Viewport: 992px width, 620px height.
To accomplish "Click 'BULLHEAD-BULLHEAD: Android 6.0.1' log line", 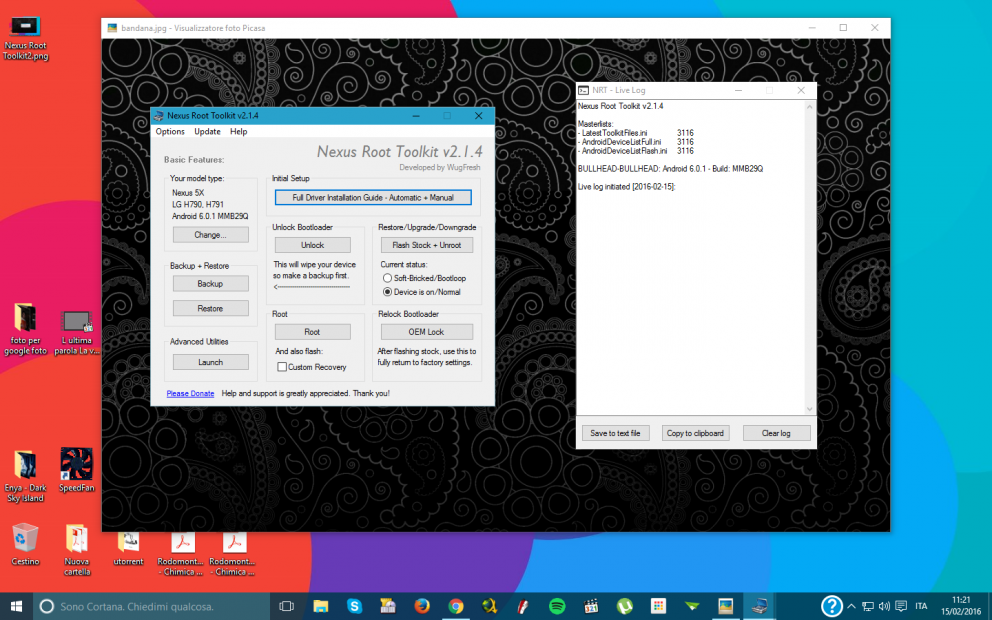I will point(670,169).
